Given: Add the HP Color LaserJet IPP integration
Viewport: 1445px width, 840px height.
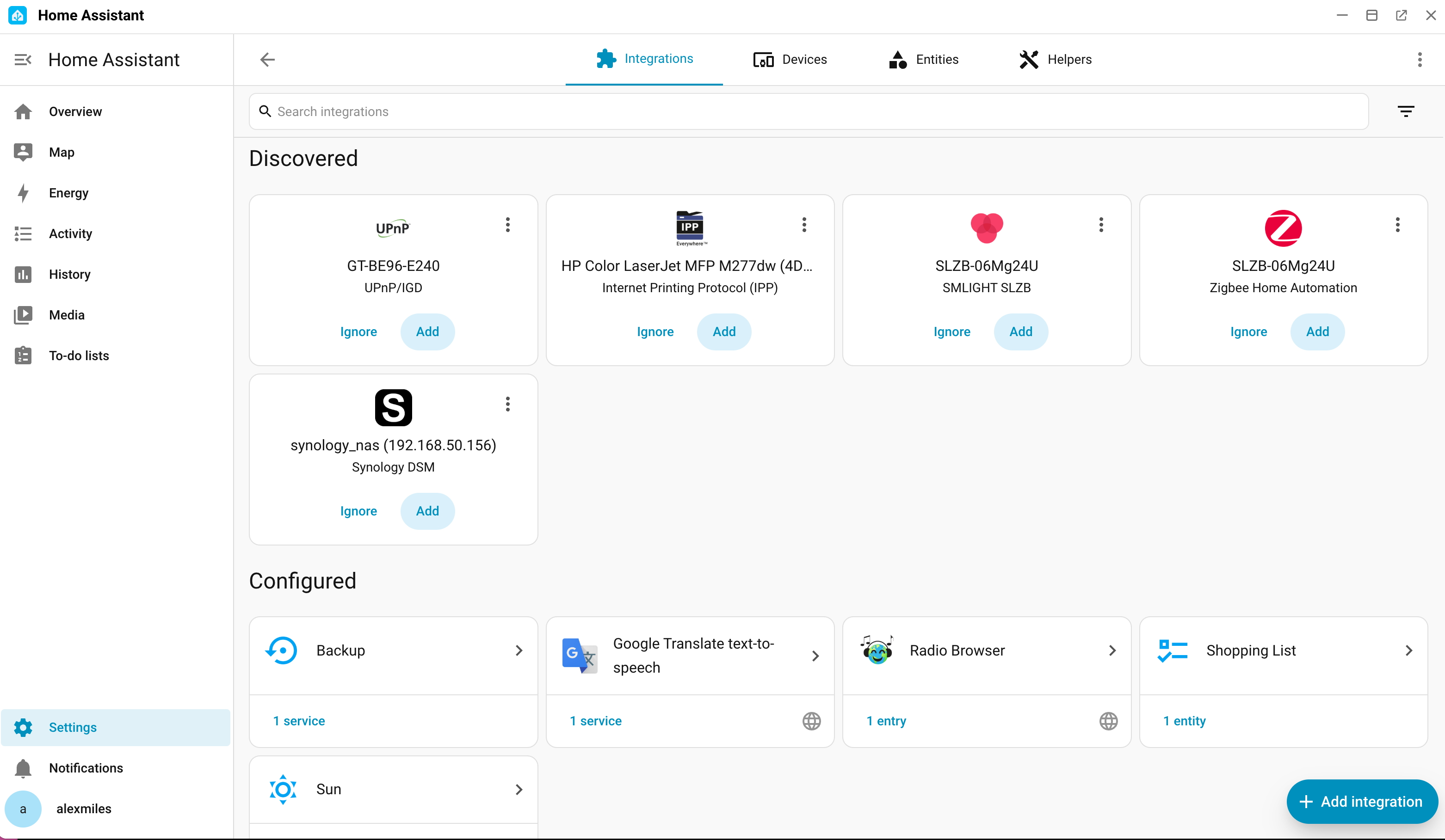Looking at the screenshot, I should 723,332.
